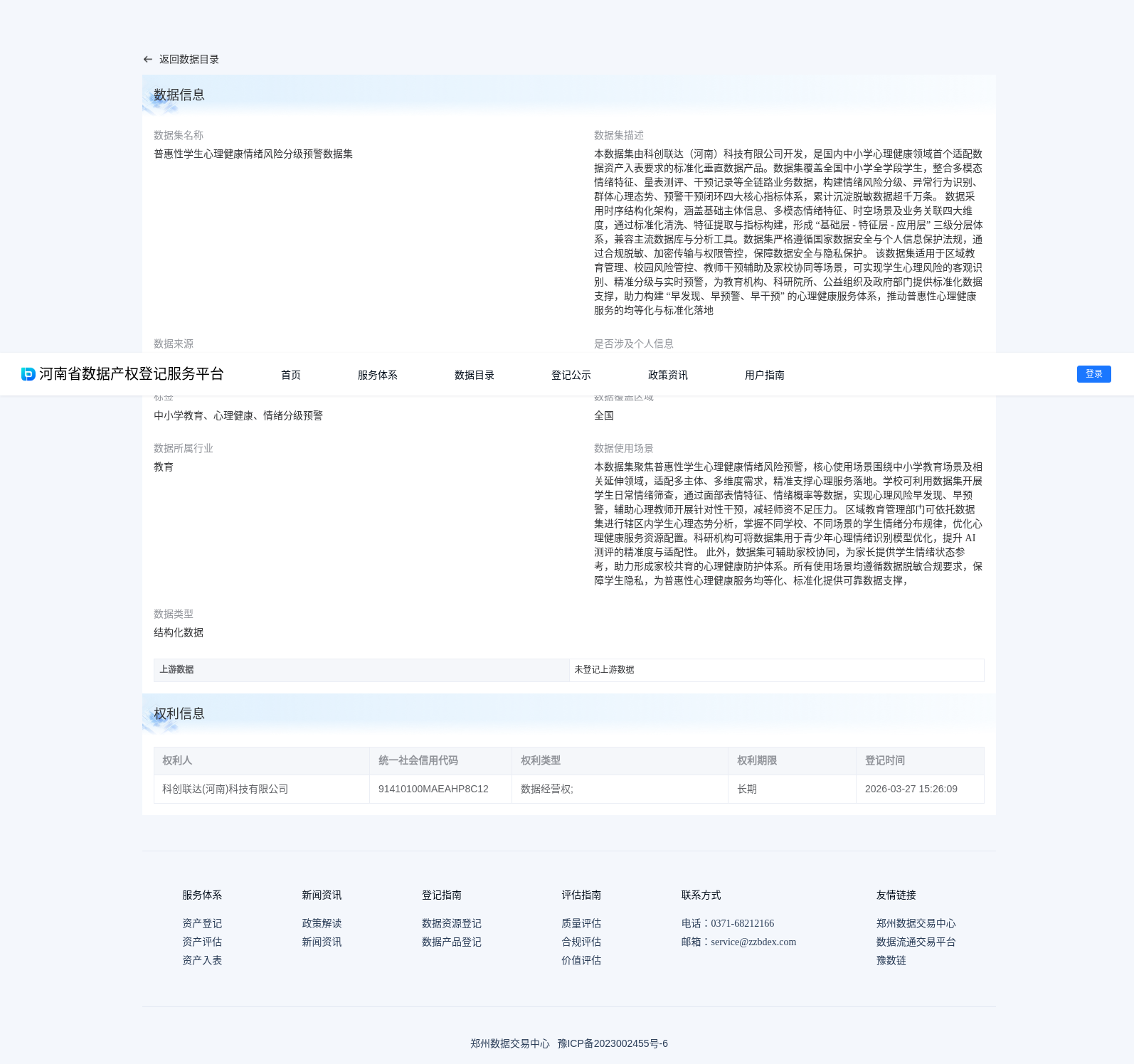Go to 数据目录 navigation item
Screen dimensions: 1134x1064
click(475, 375)
